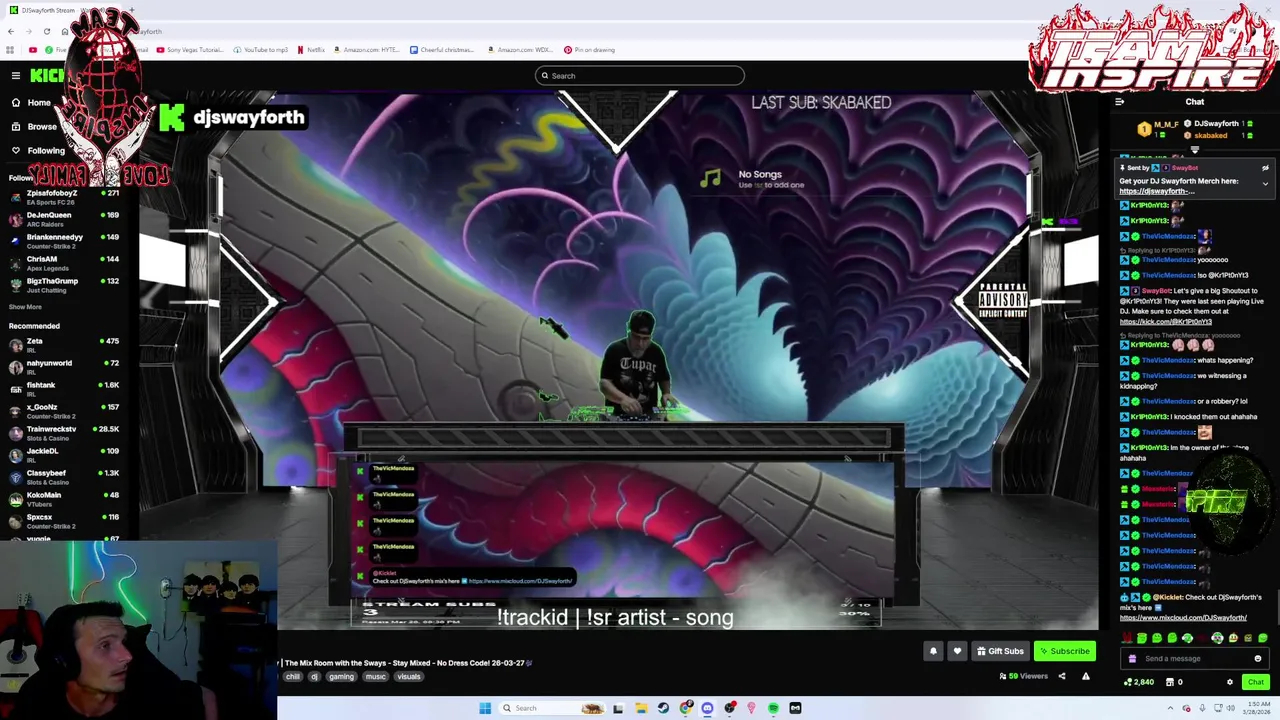This screenshot has width=1280, height=720.
Task: Open chat settings gear icon
Action: pos(1230,682)
